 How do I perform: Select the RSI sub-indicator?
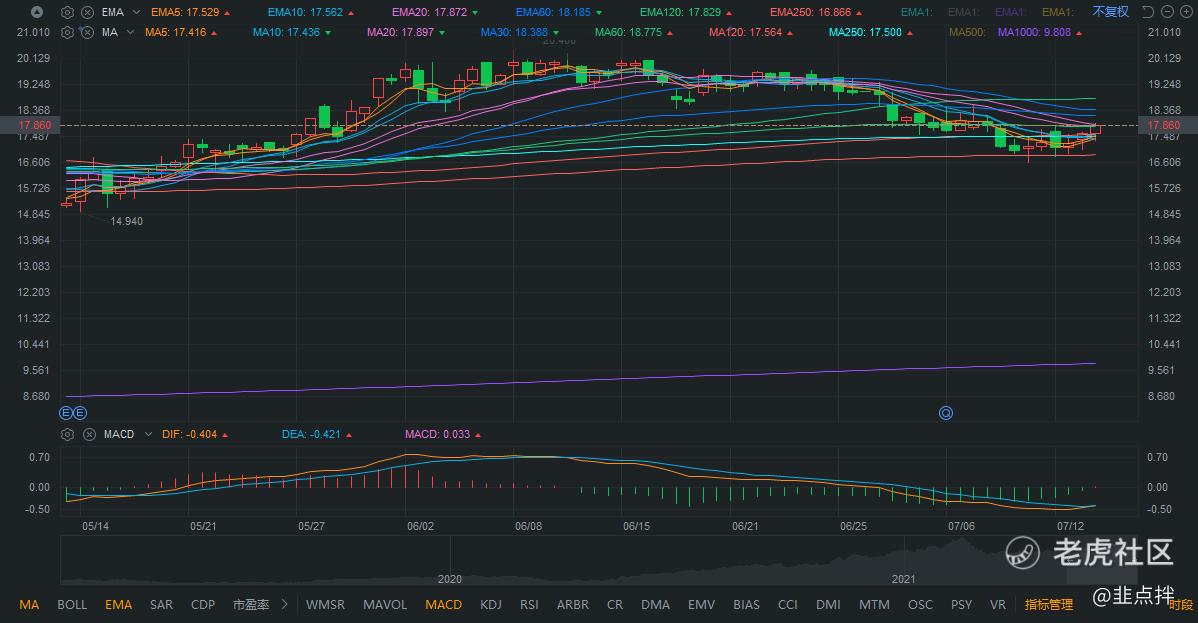coord(529,605)
